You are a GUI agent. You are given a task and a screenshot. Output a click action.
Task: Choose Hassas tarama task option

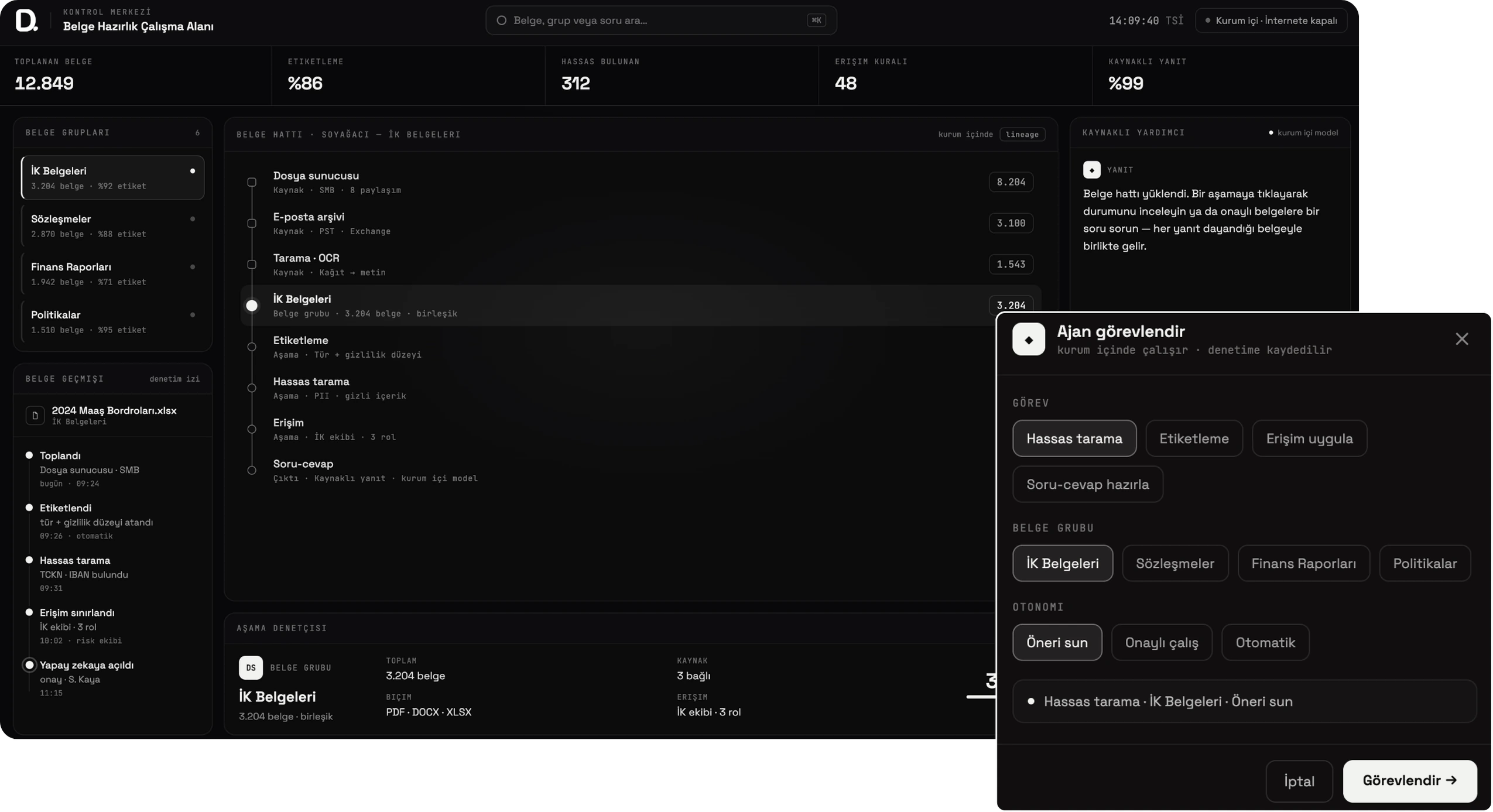1074,438
